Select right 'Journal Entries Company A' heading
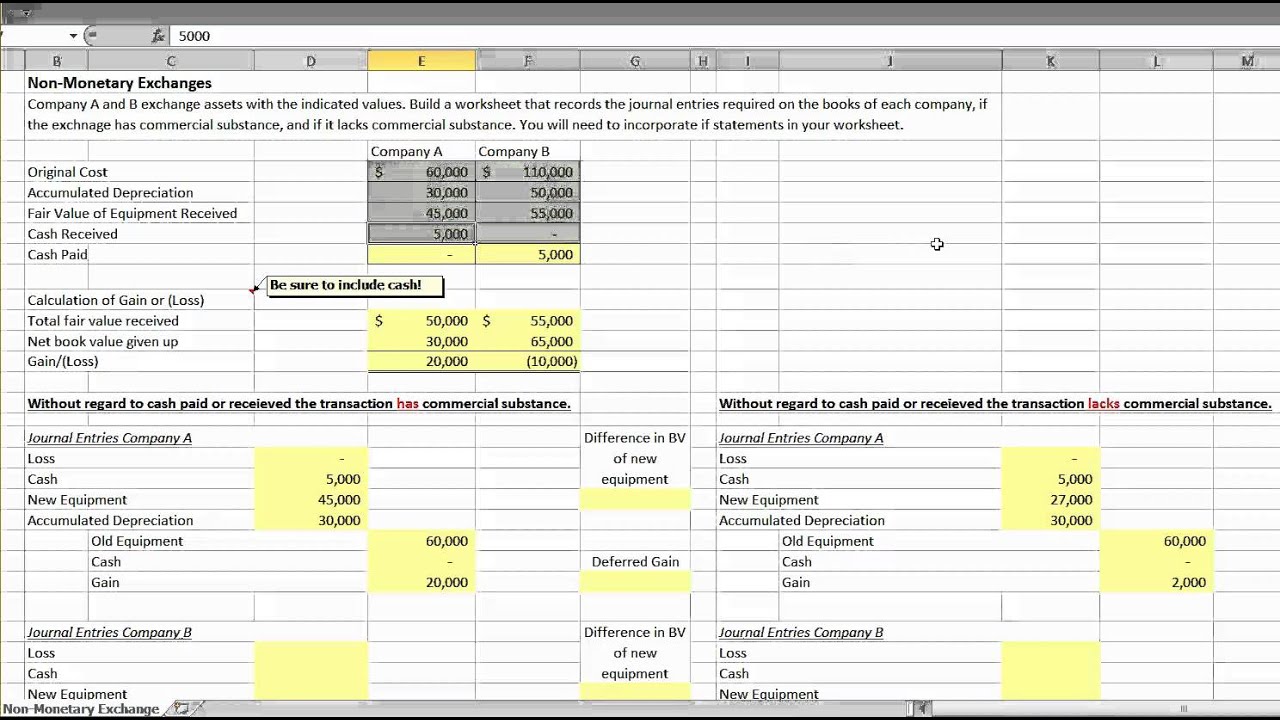The width and height of the screenshot is (1280, 720). click(801, 438)
